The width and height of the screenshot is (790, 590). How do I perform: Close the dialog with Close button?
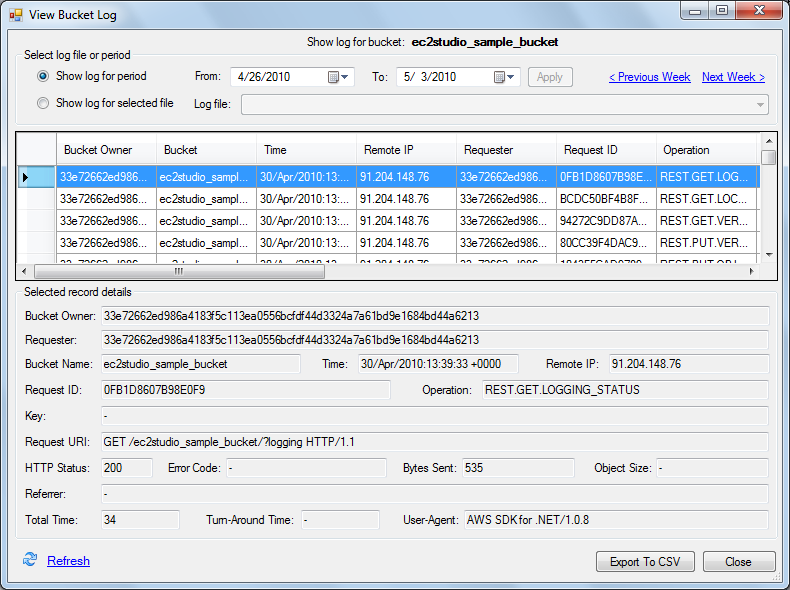[739, 562]
